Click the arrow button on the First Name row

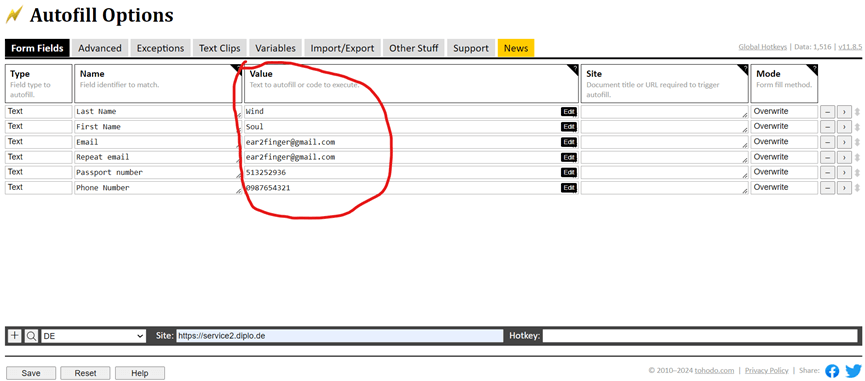(845, 127)
